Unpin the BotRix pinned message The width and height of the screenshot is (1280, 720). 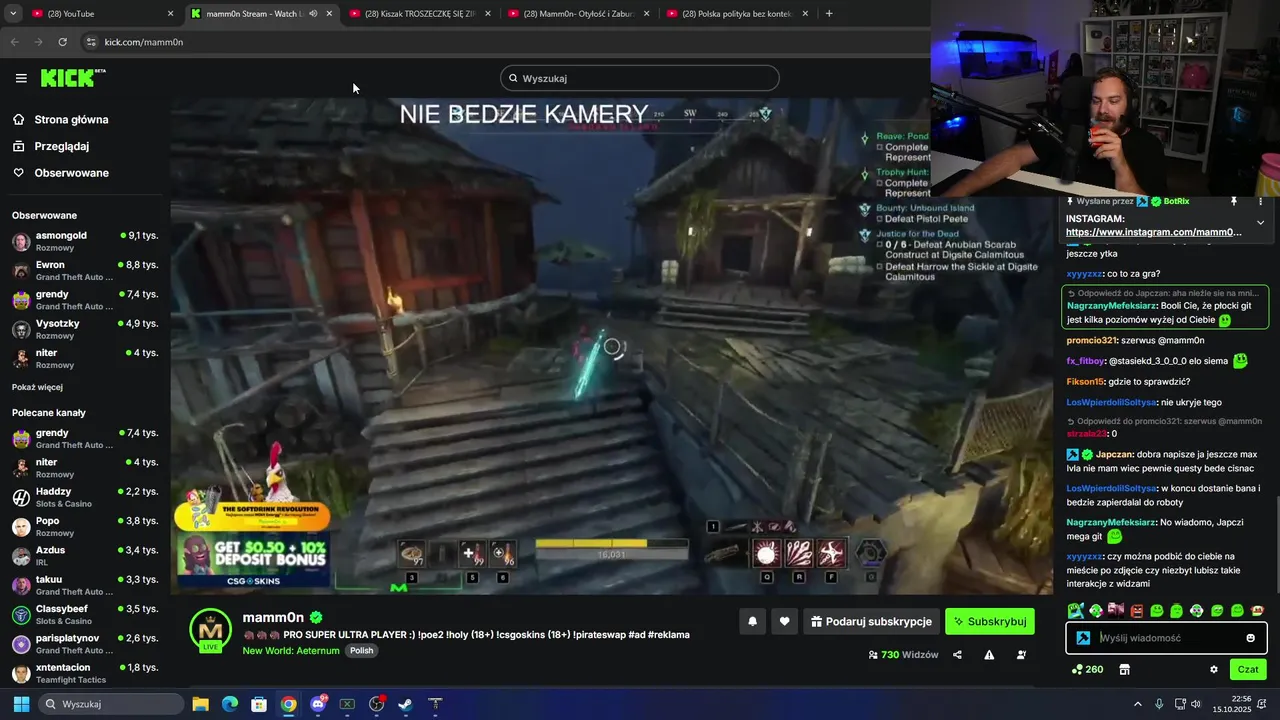tap(1234, 201)
